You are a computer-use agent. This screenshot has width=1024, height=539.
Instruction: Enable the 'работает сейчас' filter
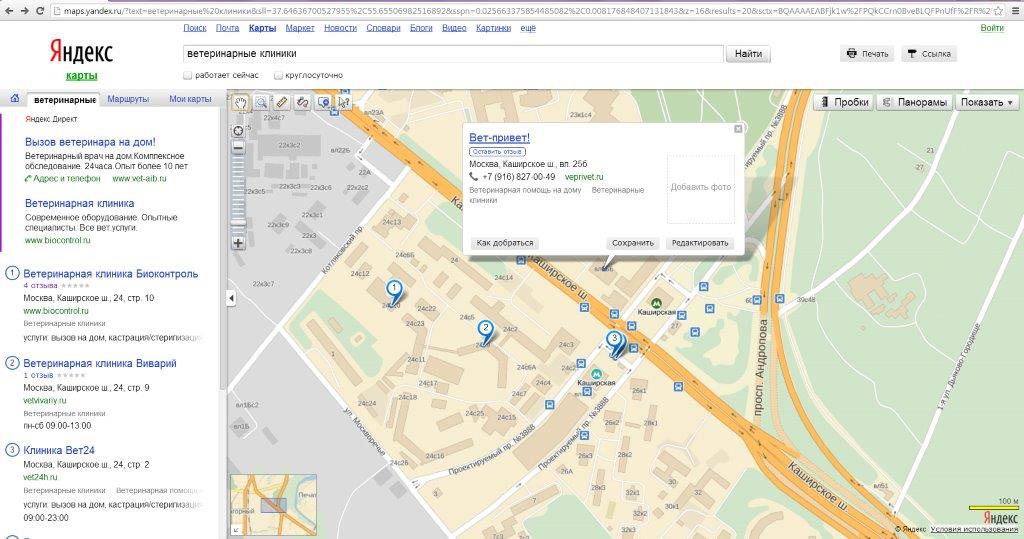tap(187, 75)
